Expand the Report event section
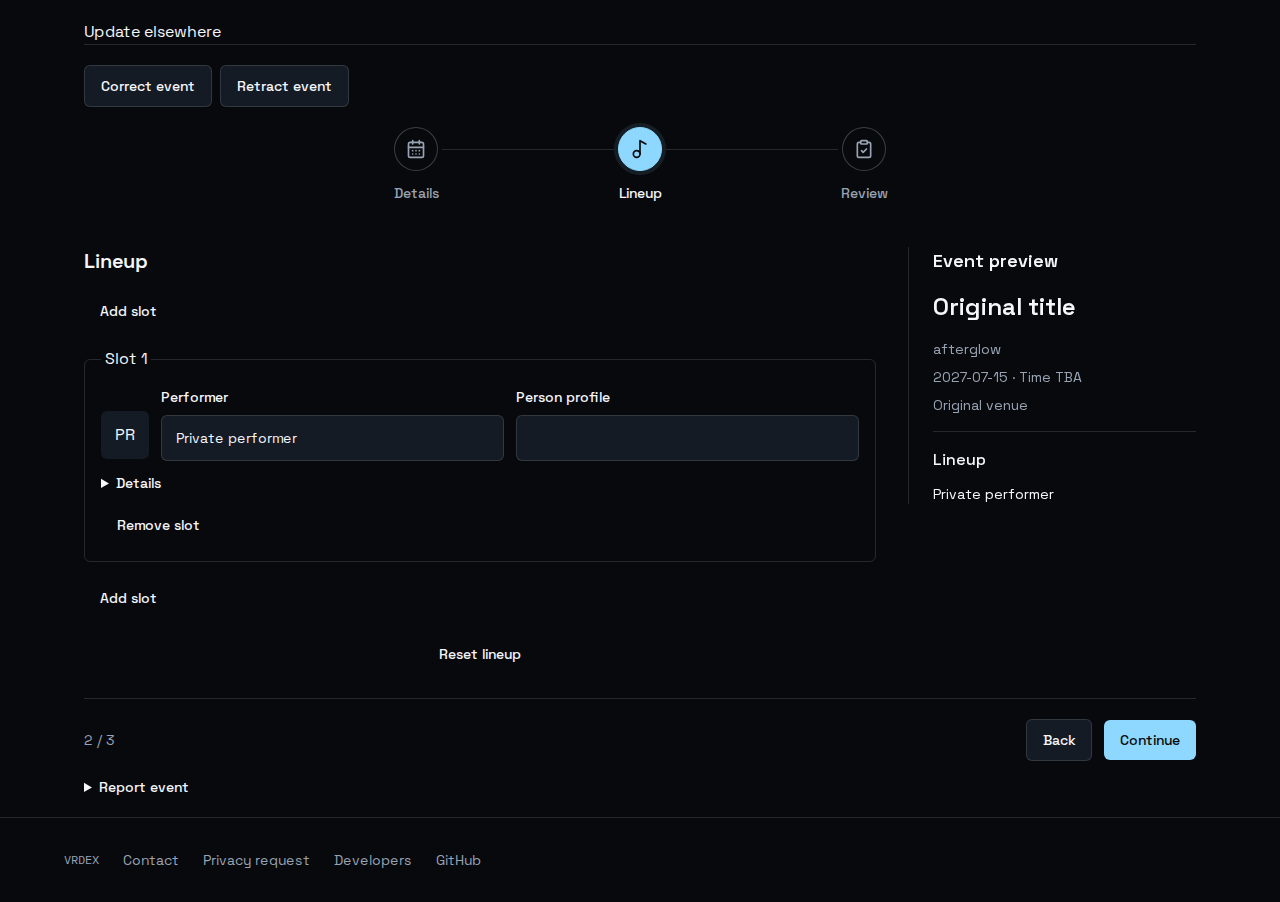This screenshot has height=902, width=1280. tap(136, 787)
